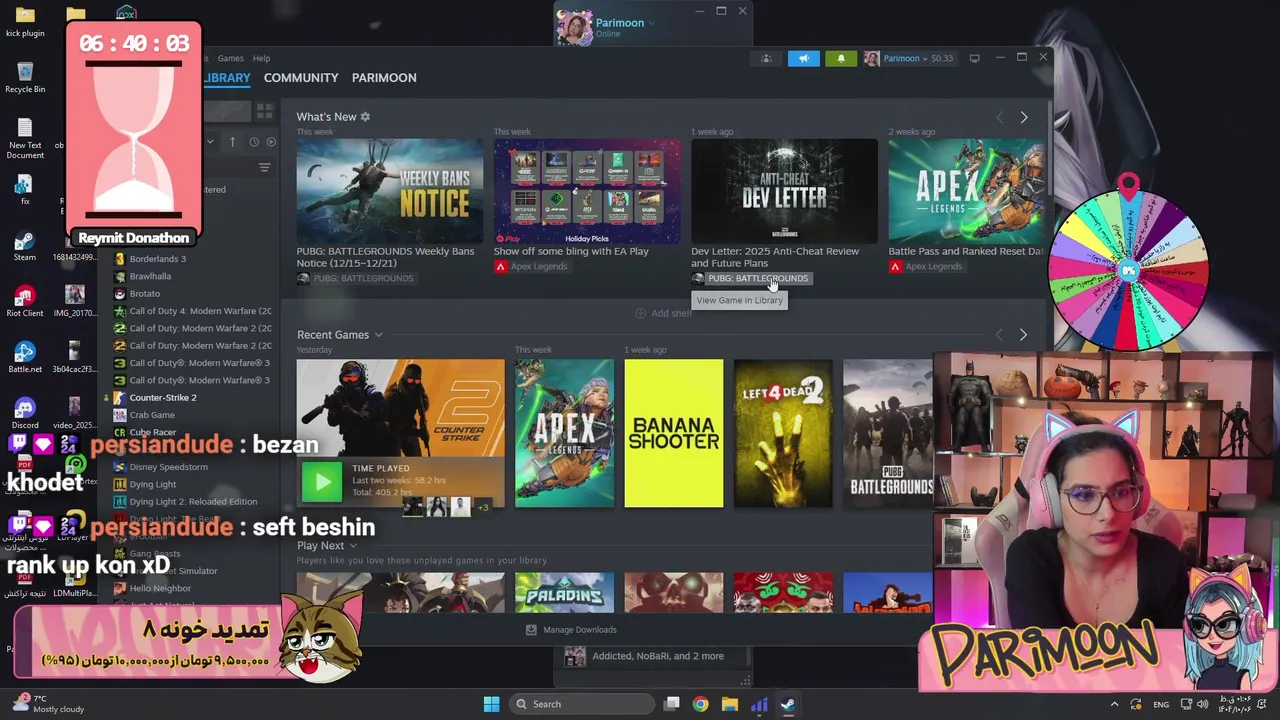Click PUBG: BATTLEGROUNDS tag under Weekly Bans Notice
This screenshot has width=1280, height=720.
click(355, 278)
